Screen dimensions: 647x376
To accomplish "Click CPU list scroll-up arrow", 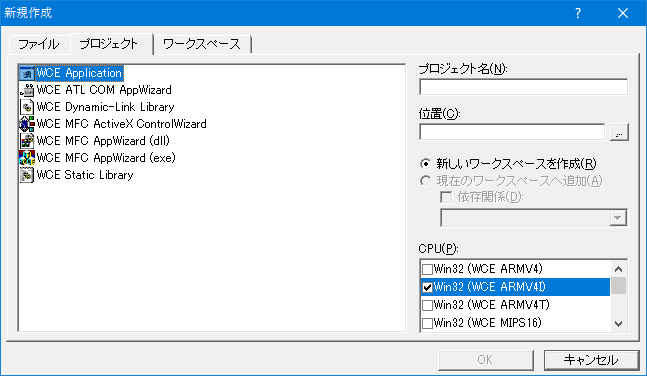I will coord(618,269).
